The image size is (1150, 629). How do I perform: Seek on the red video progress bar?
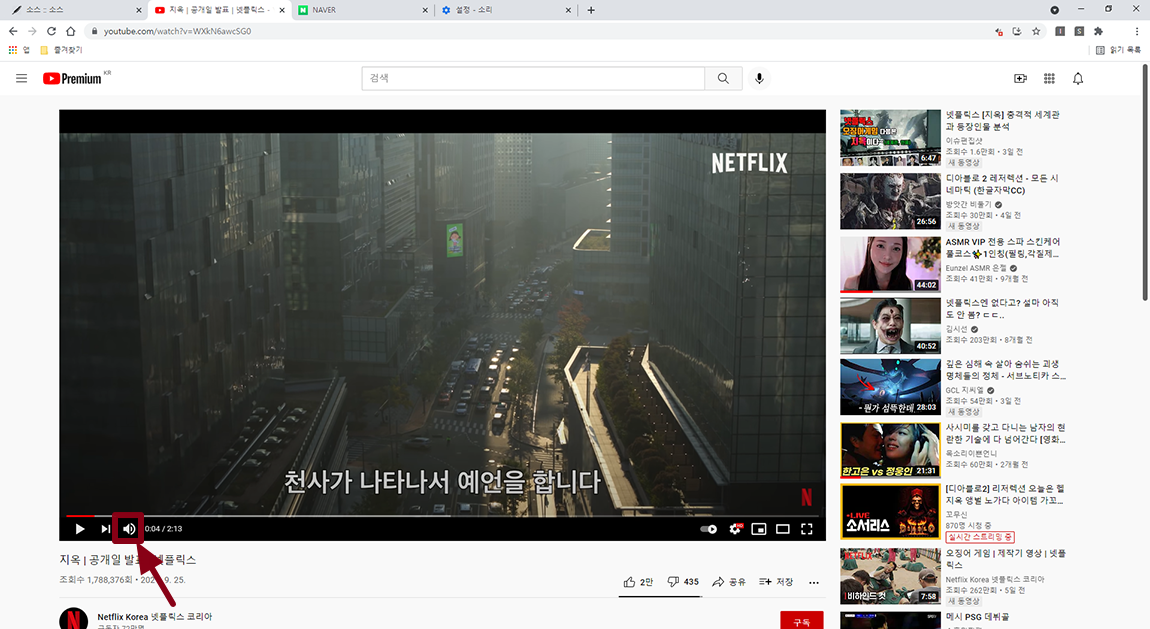point(442,516)
